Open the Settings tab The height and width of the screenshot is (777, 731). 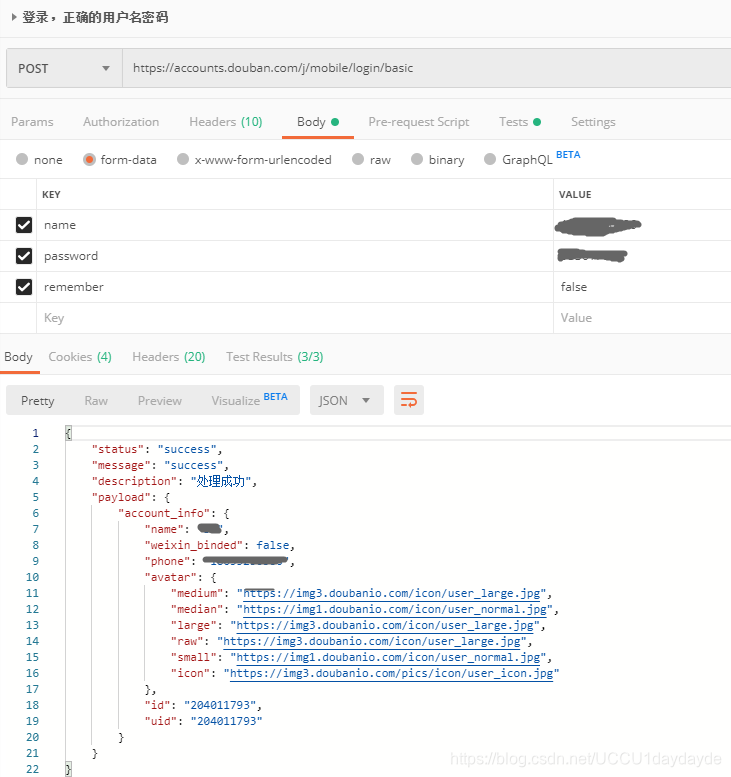(x=593, y=122)
